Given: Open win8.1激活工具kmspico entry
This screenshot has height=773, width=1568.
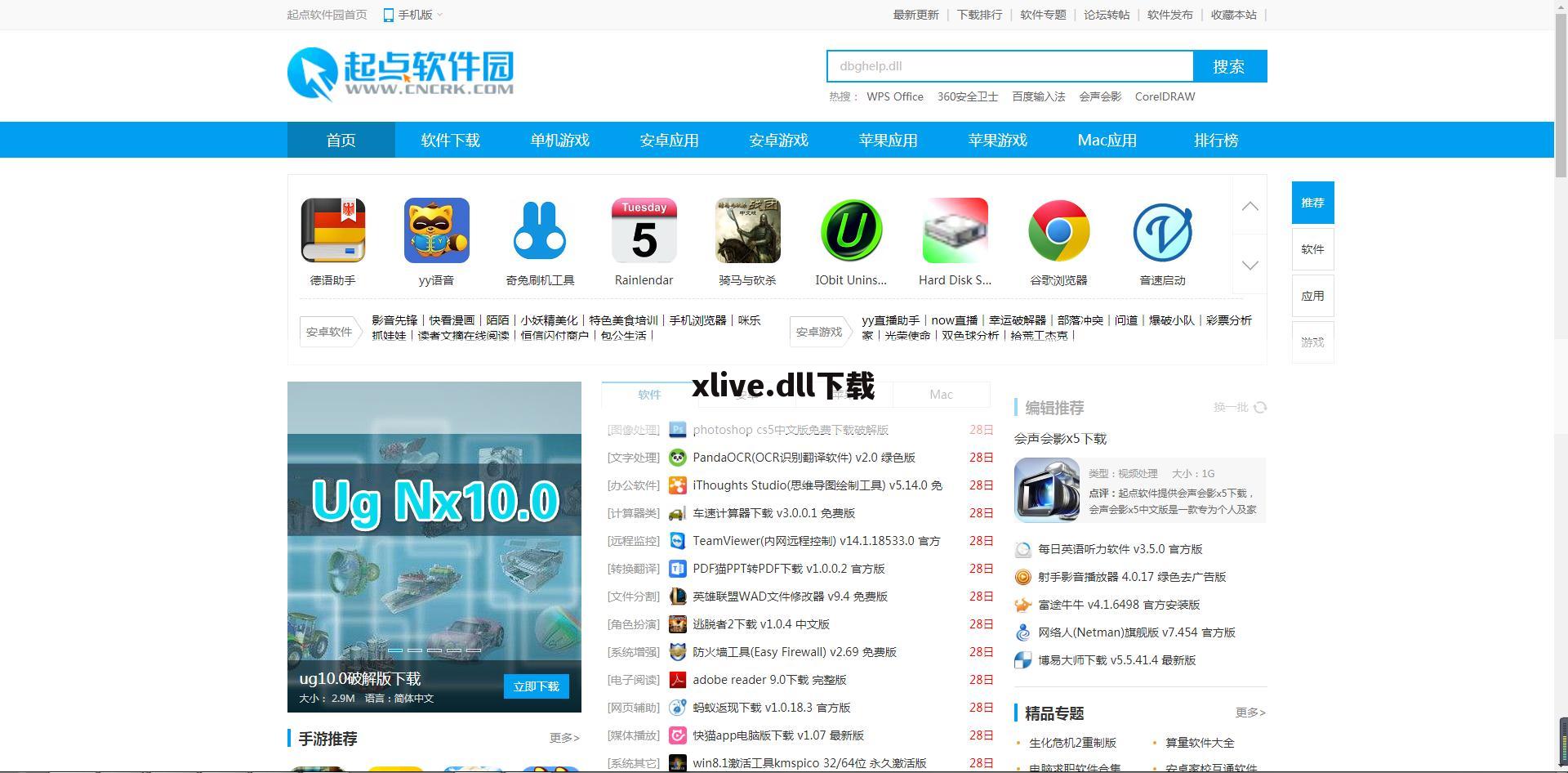Looking at the screenshot, I should (x=809, y=763).
